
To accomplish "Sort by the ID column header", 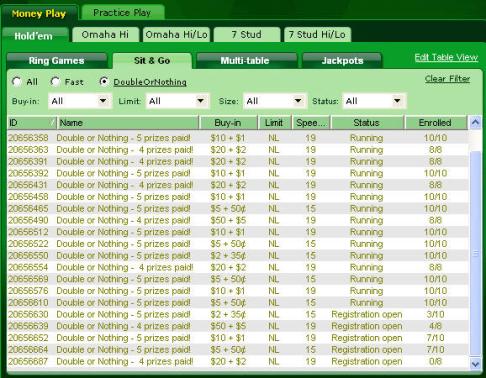I will point(32,123).
